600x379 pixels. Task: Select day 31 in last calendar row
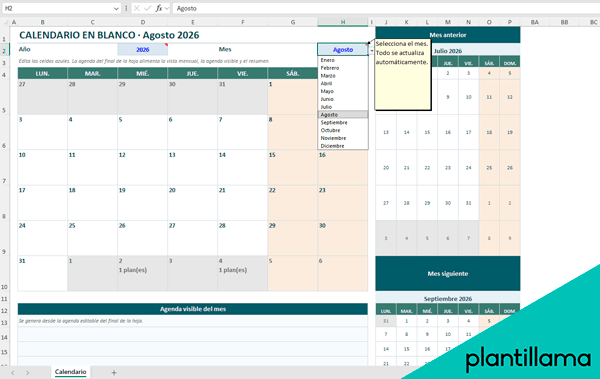[x=42, y=274]
